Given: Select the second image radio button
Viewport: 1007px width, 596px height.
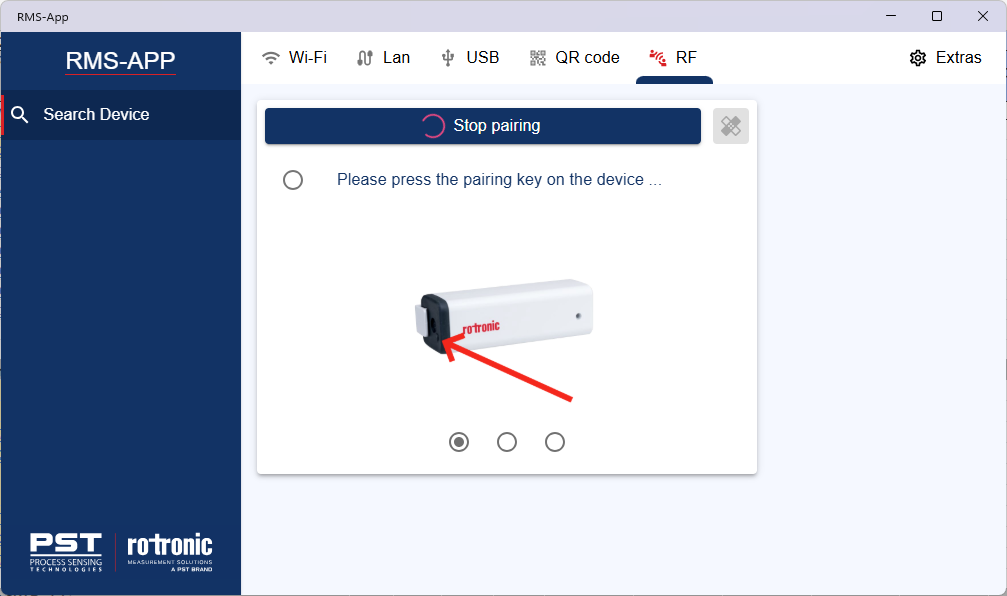Looking at the screenshot, I should pyautogui.click(x=507, y=442).
